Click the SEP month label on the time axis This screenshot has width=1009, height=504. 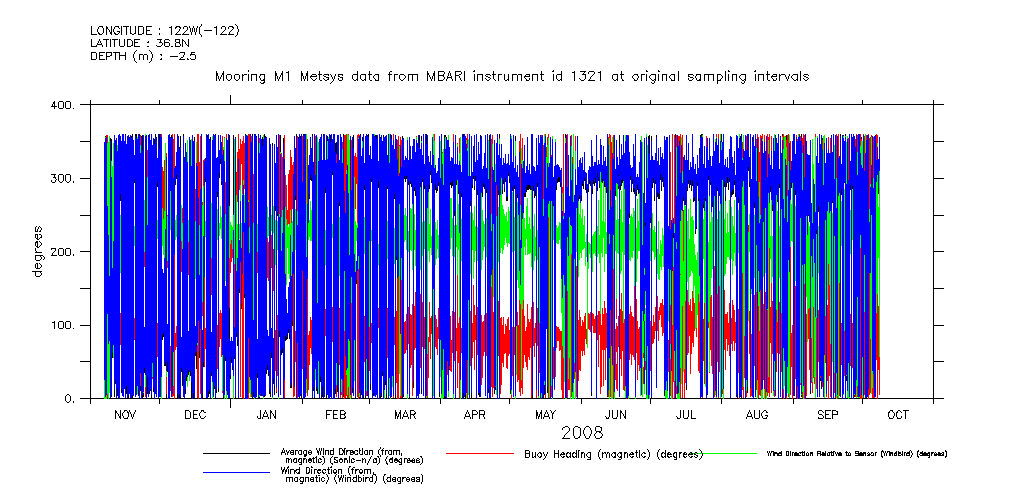point(828,414)
